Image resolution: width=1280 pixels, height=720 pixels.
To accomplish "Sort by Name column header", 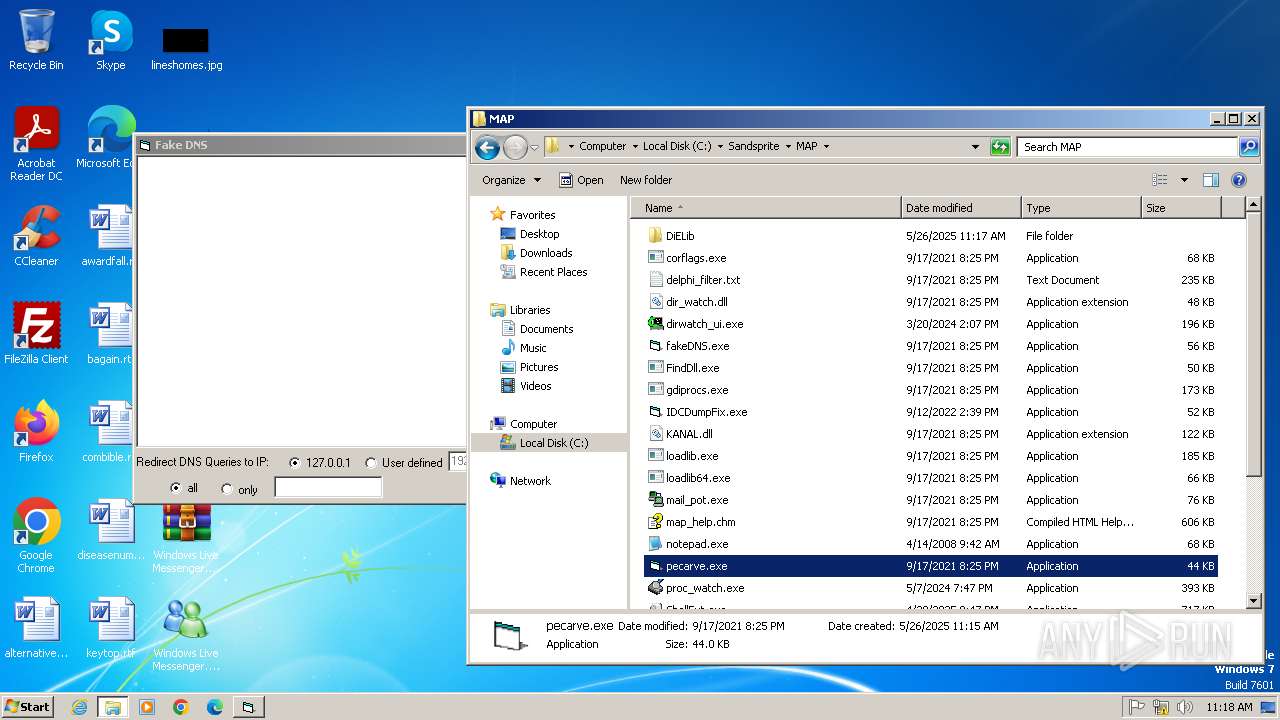I will pos(765,208).
